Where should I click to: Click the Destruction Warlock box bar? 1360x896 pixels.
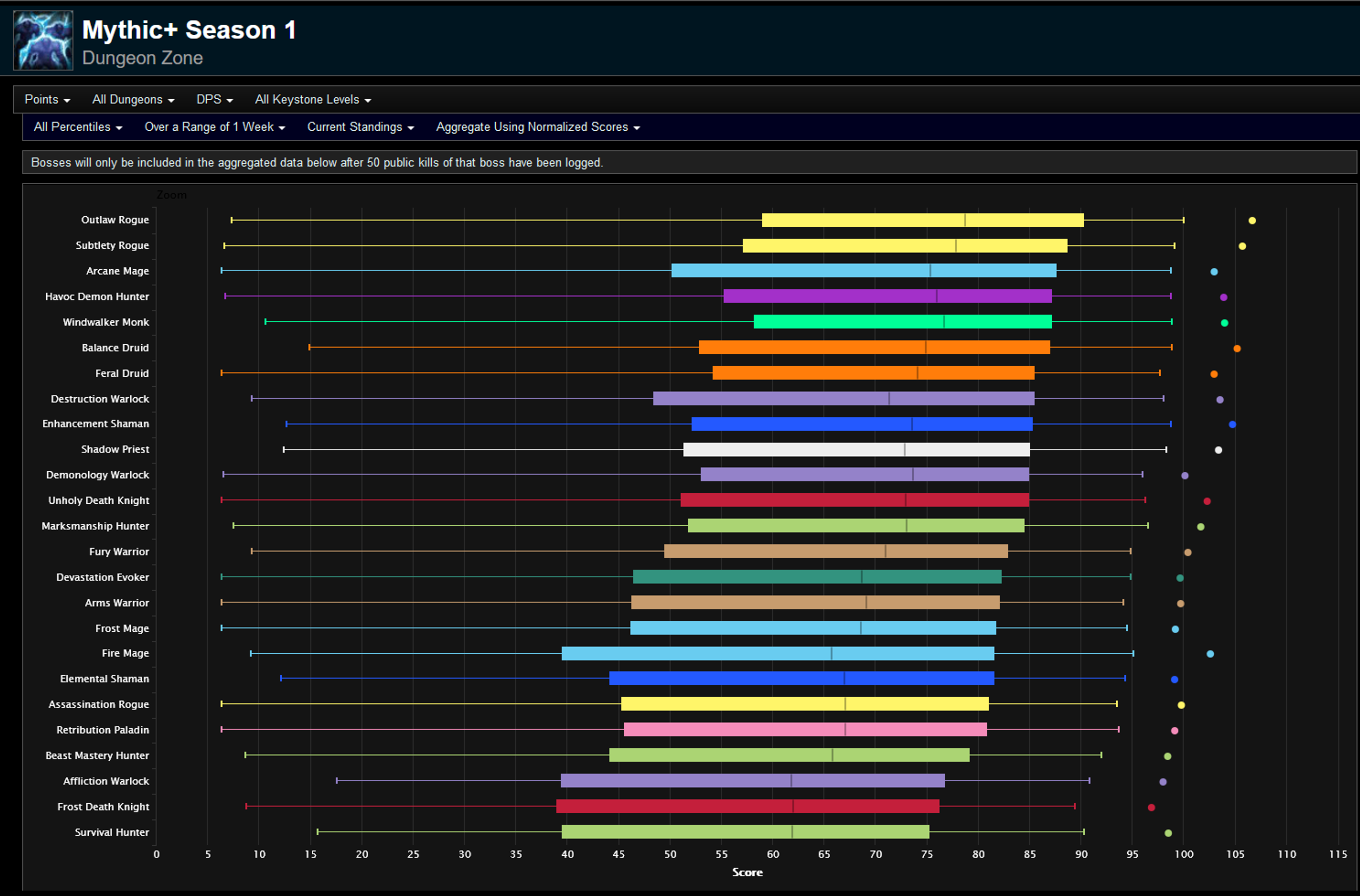pyautogui.click(x=844, y=398)
